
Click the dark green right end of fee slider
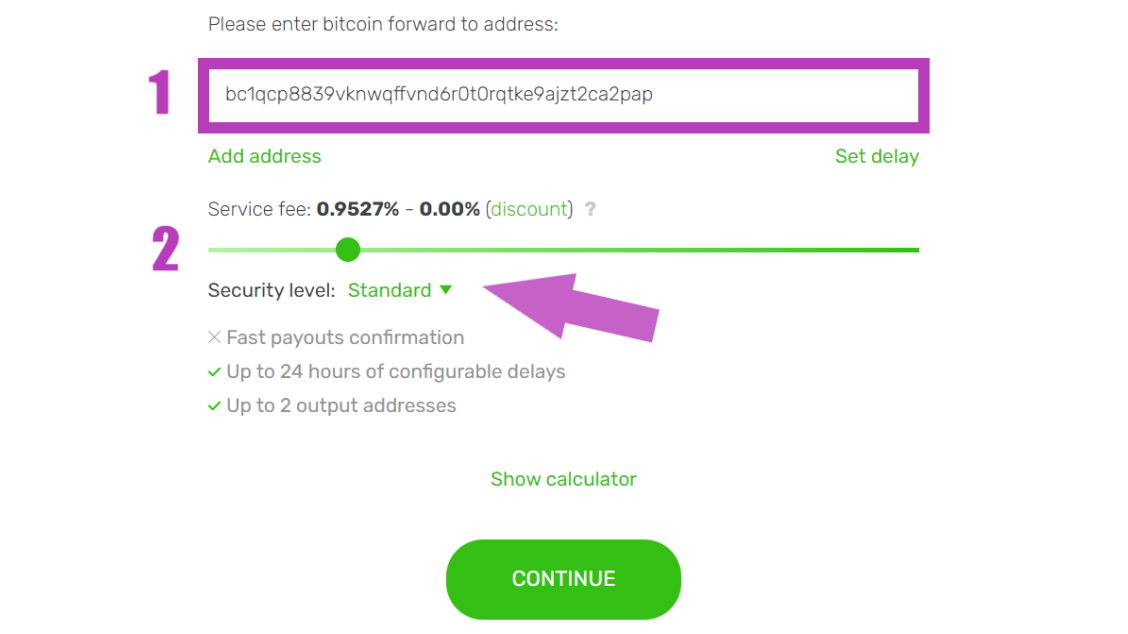[x=900, y=250]
